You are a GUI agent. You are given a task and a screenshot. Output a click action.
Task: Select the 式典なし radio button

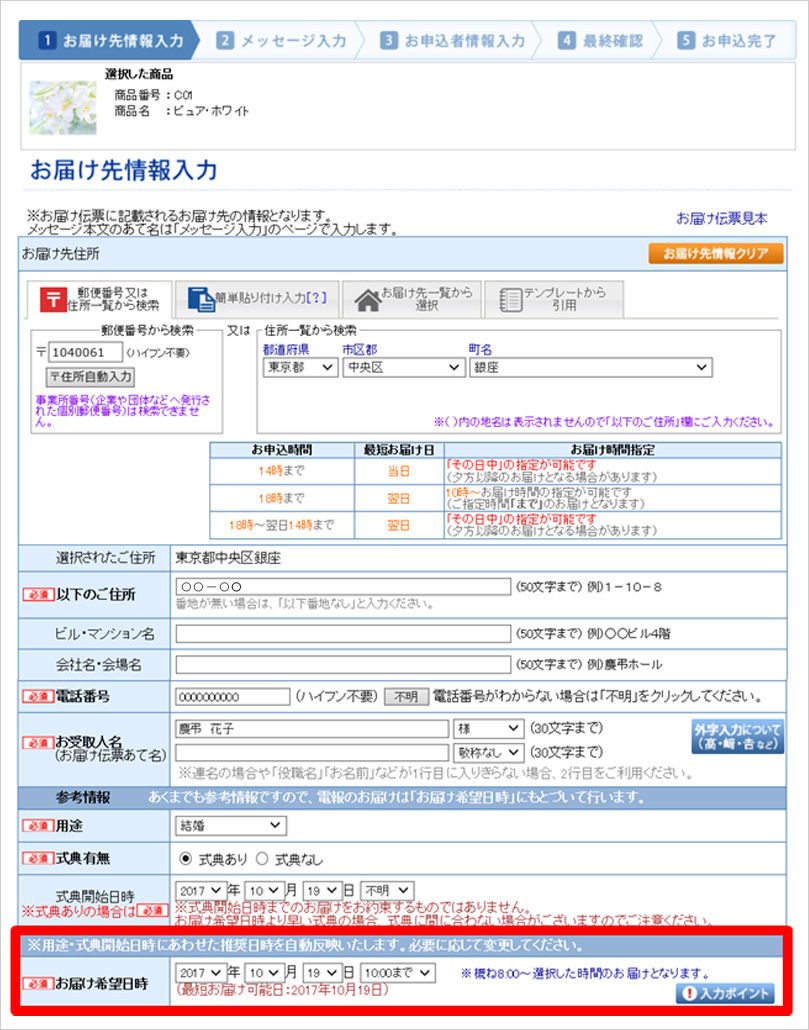point(262,858)
